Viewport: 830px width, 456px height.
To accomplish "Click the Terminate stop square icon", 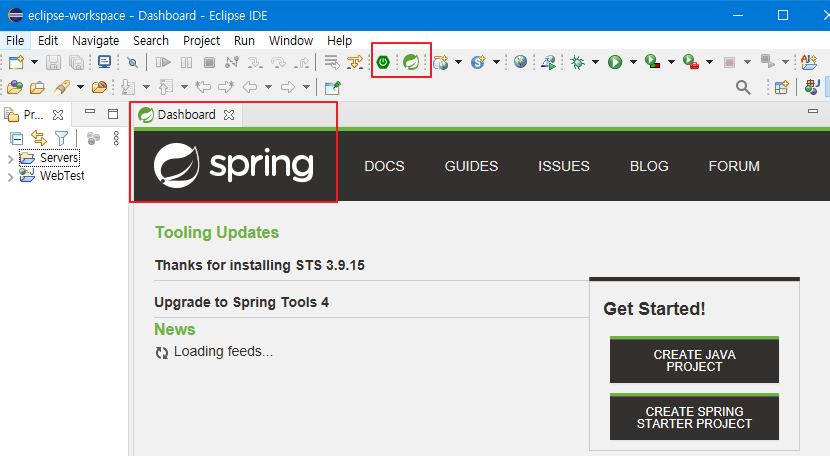I will point(210,62).
